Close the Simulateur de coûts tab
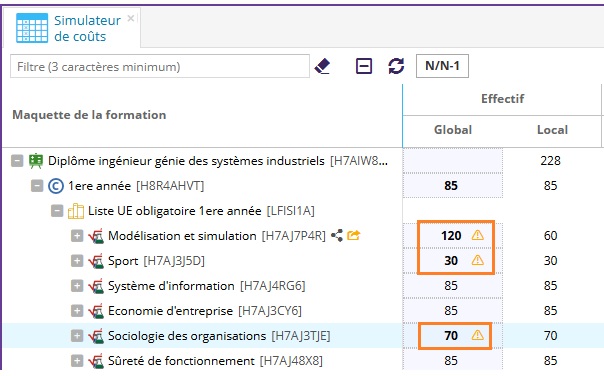 point(131,18)
